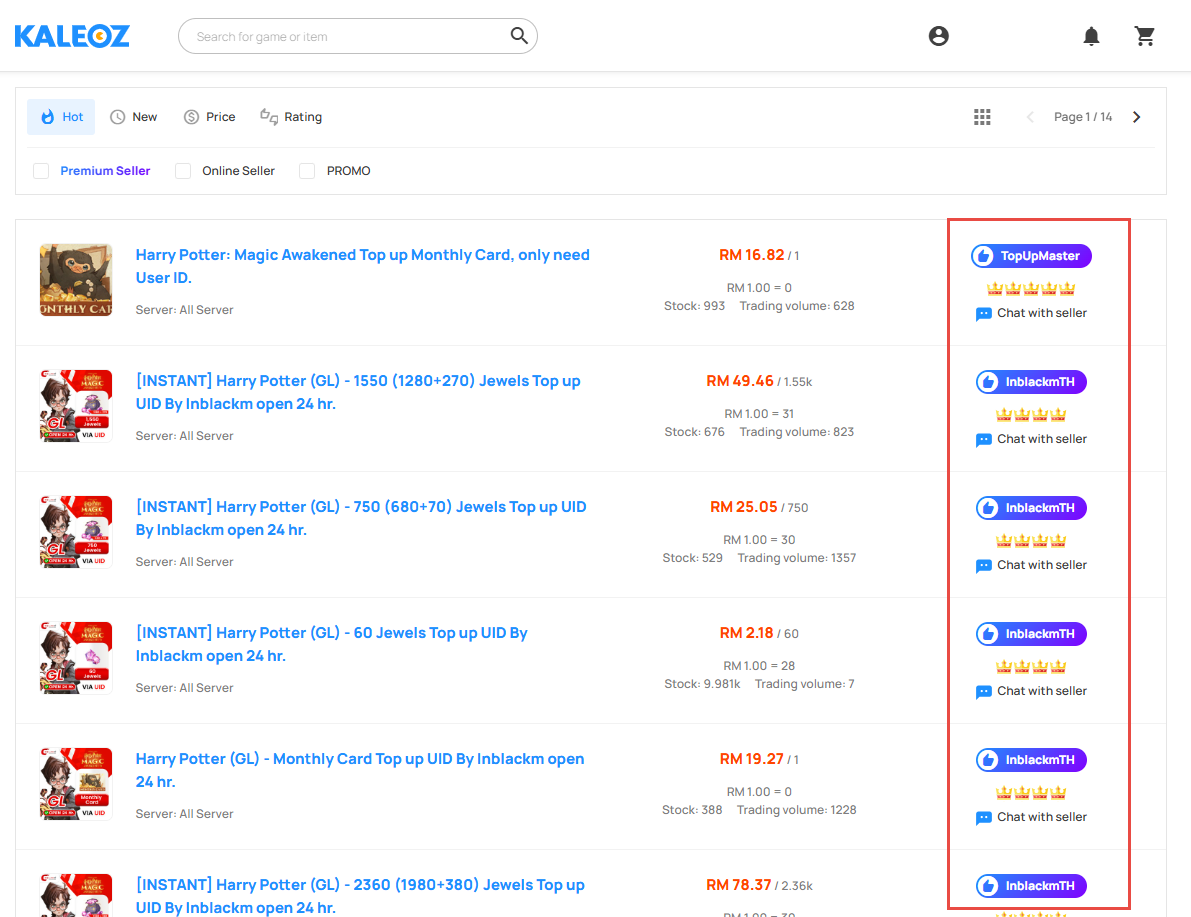The image size is (1191, 917).
Task: Open InblackmTH badge in 1550 Jewels row
Action: (x=1031, y=382)
